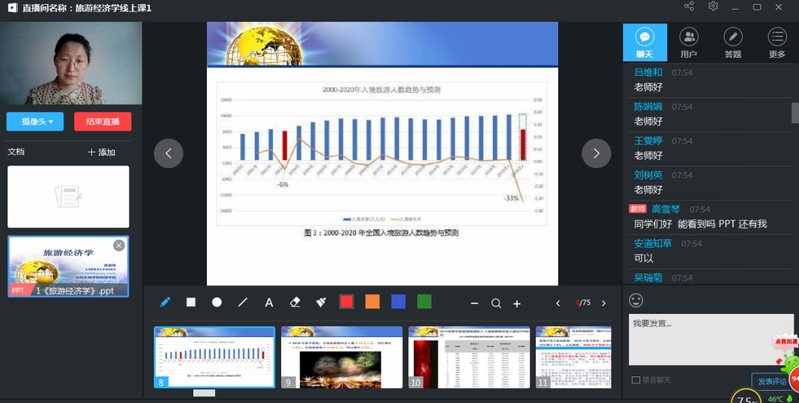
Task: Open the emoji picker in chat
Action: pos(636,300)
